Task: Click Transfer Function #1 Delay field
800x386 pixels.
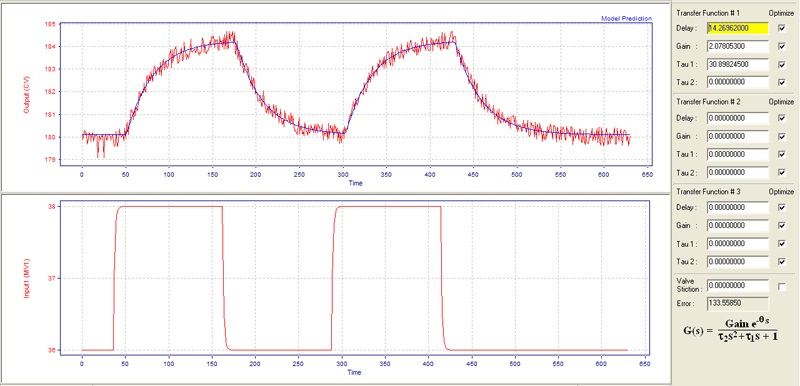Action: (737, 29)
